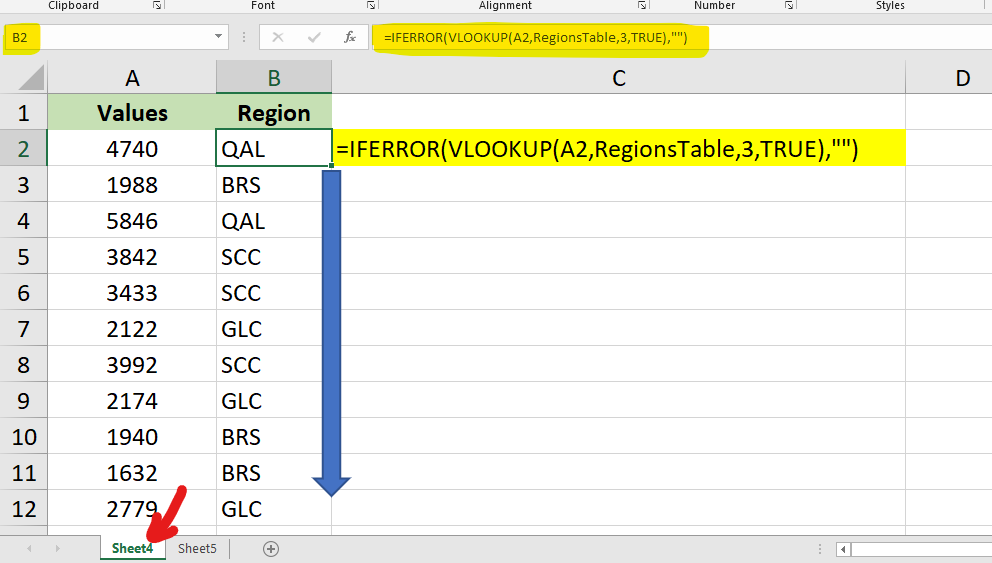
Task: Click the Select All corner triangle
Action: coord(32,78)
